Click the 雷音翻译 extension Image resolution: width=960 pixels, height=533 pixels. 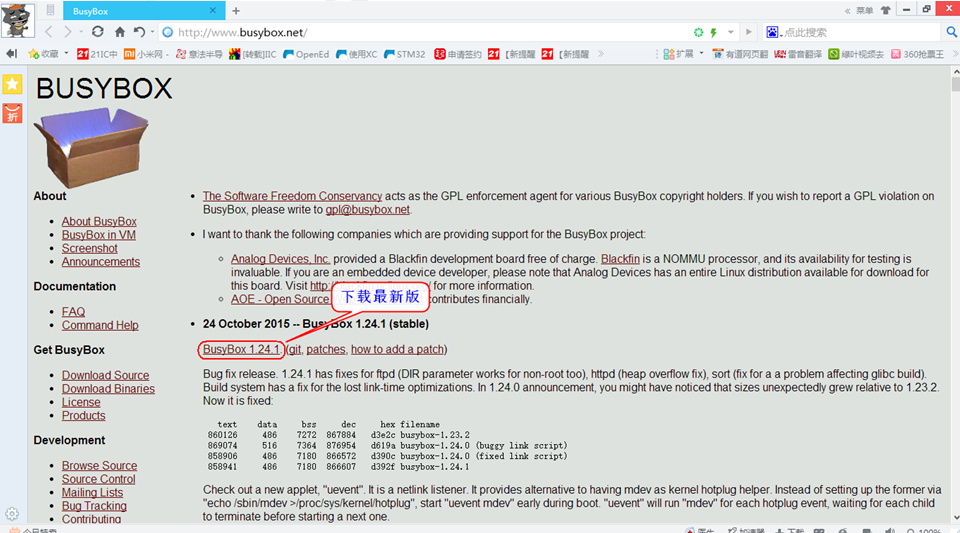pyautogui.click(x=798, y=54)
